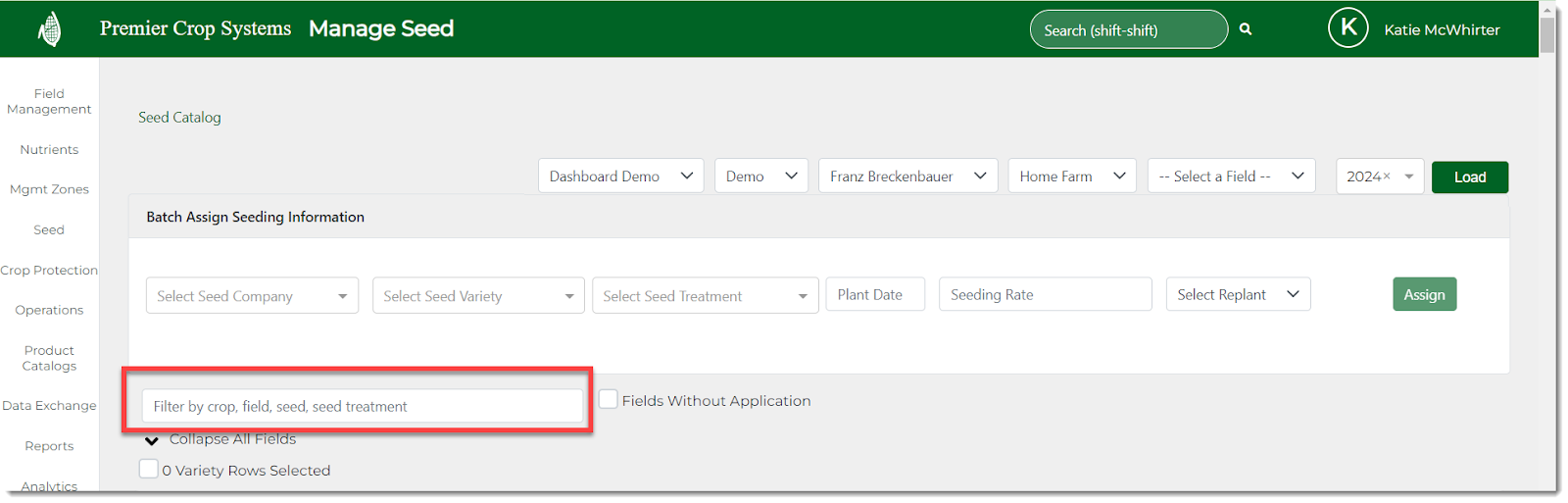The height and width of the screenshot is (503, 1568).
Task: Click the Filter by crop, field, seed field
Action: (x=363, y=406)
